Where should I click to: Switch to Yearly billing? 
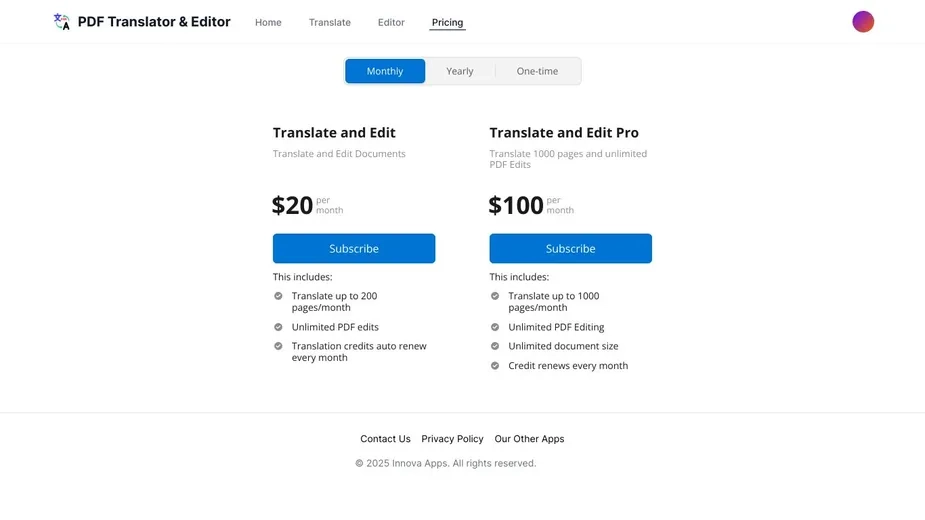(x=460, y=71)
